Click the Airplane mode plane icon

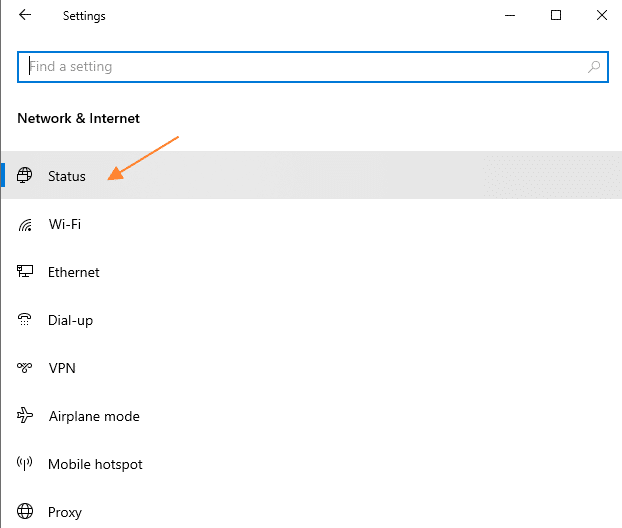click(25, 416)
